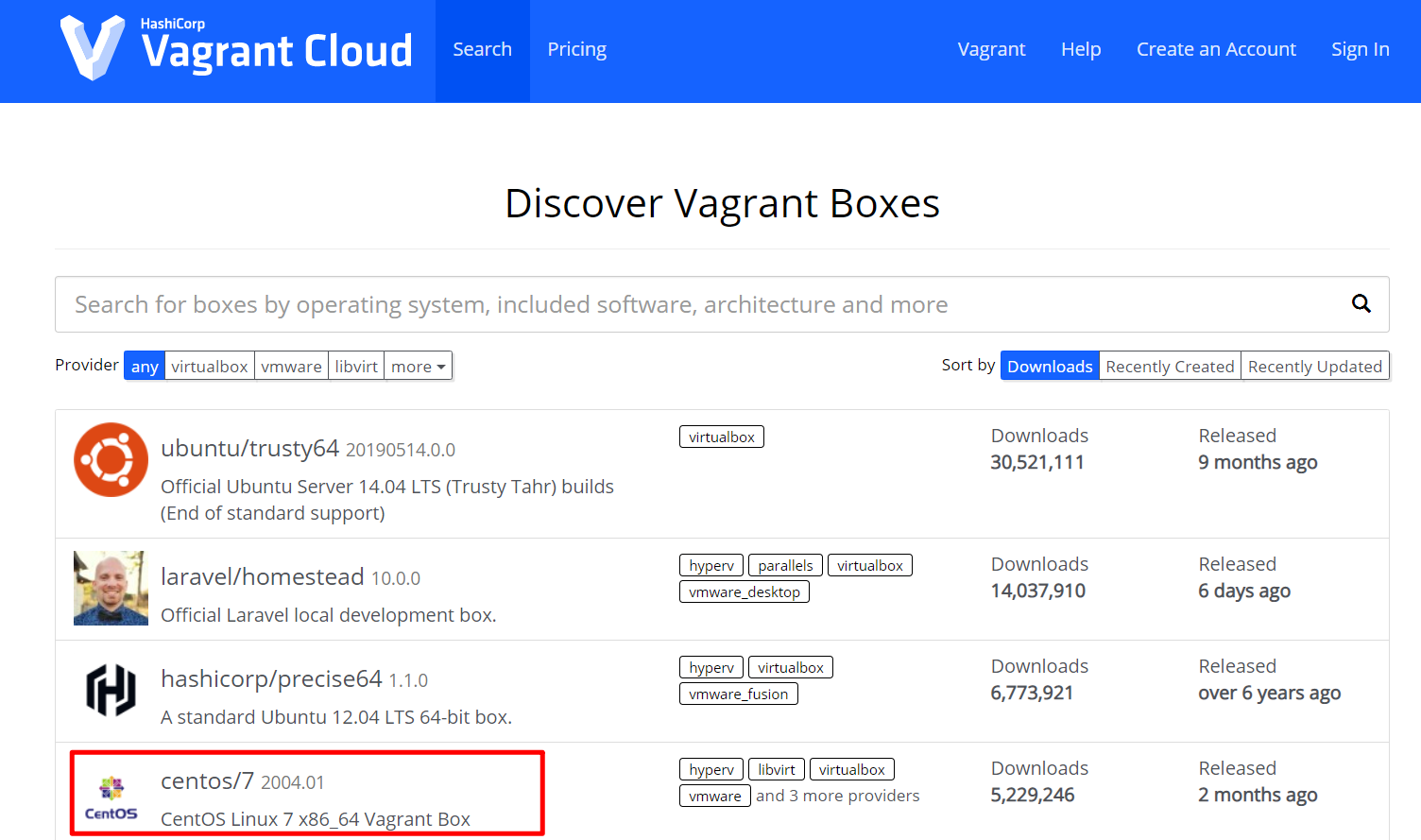1421x840 pixels.
Task: Click parallels tag on laravel/homestead row
Action: [x=785, y=565]
